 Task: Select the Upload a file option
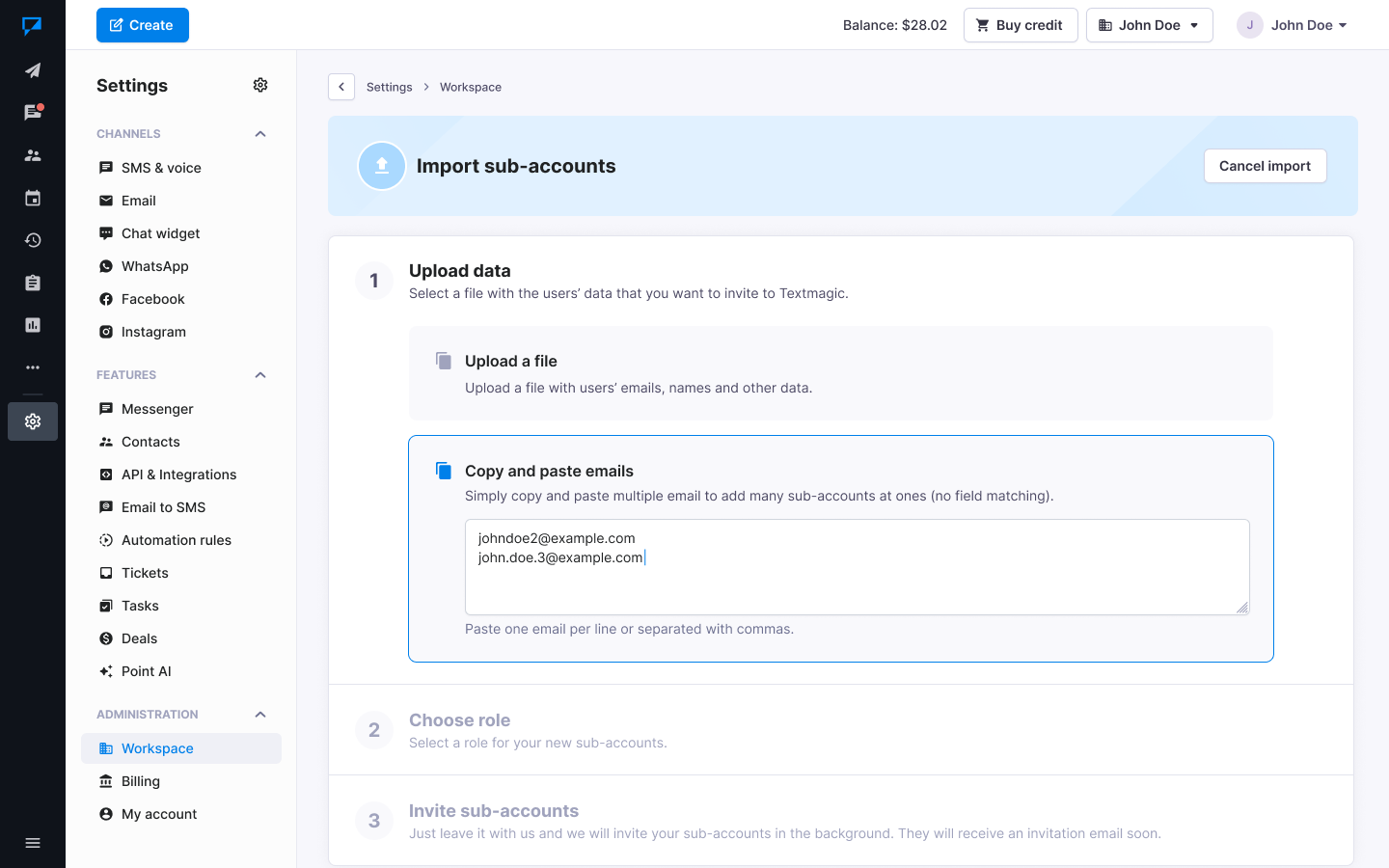pos(841,373)
